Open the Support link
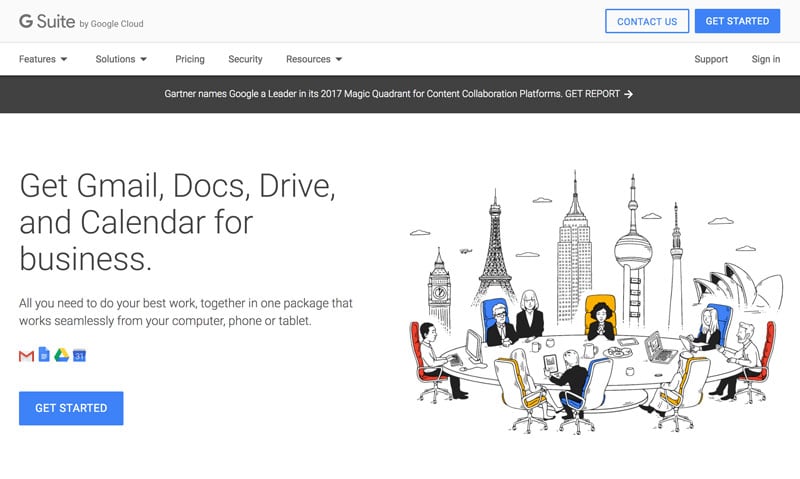Viewport: 800px width, 479px height. pos(711,59)
